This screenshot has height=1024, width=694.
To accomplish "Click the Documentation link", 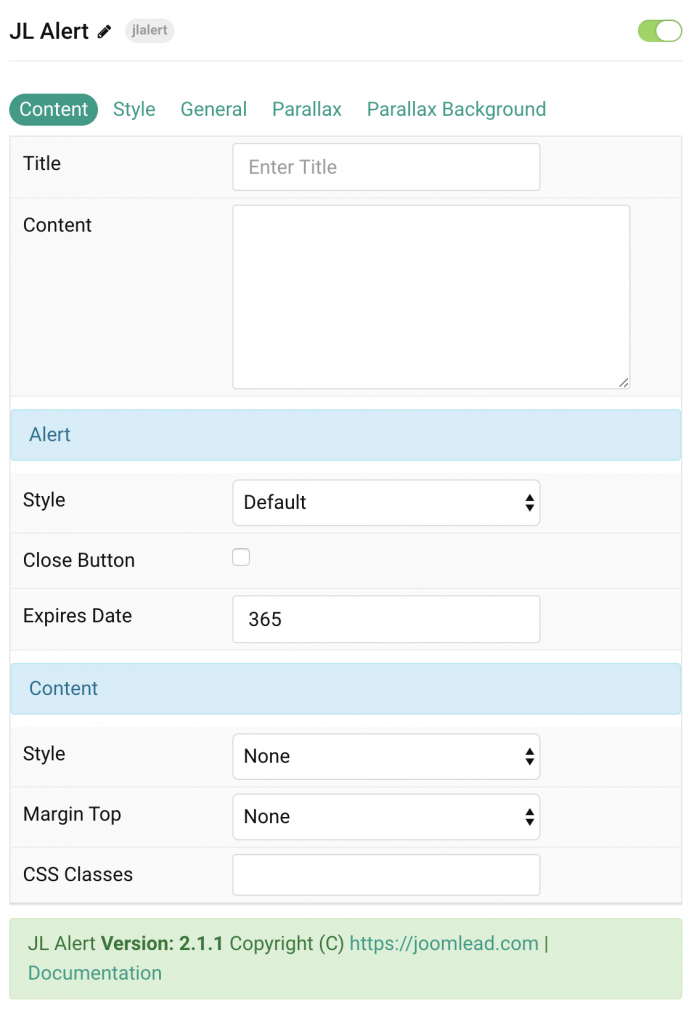I will click(94, 973).
